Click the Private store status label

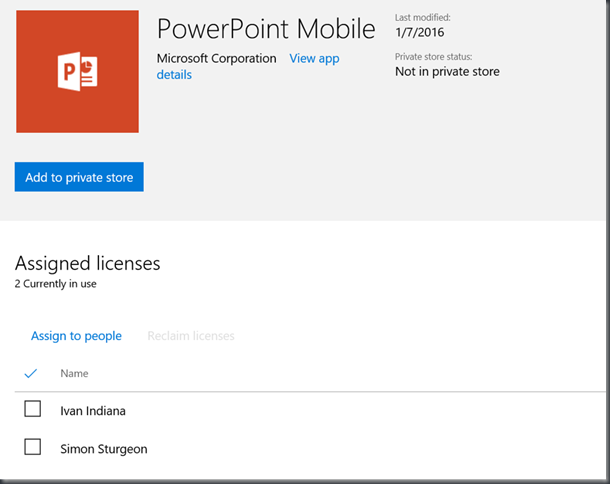pyautogui.click(x=434, y=57)
